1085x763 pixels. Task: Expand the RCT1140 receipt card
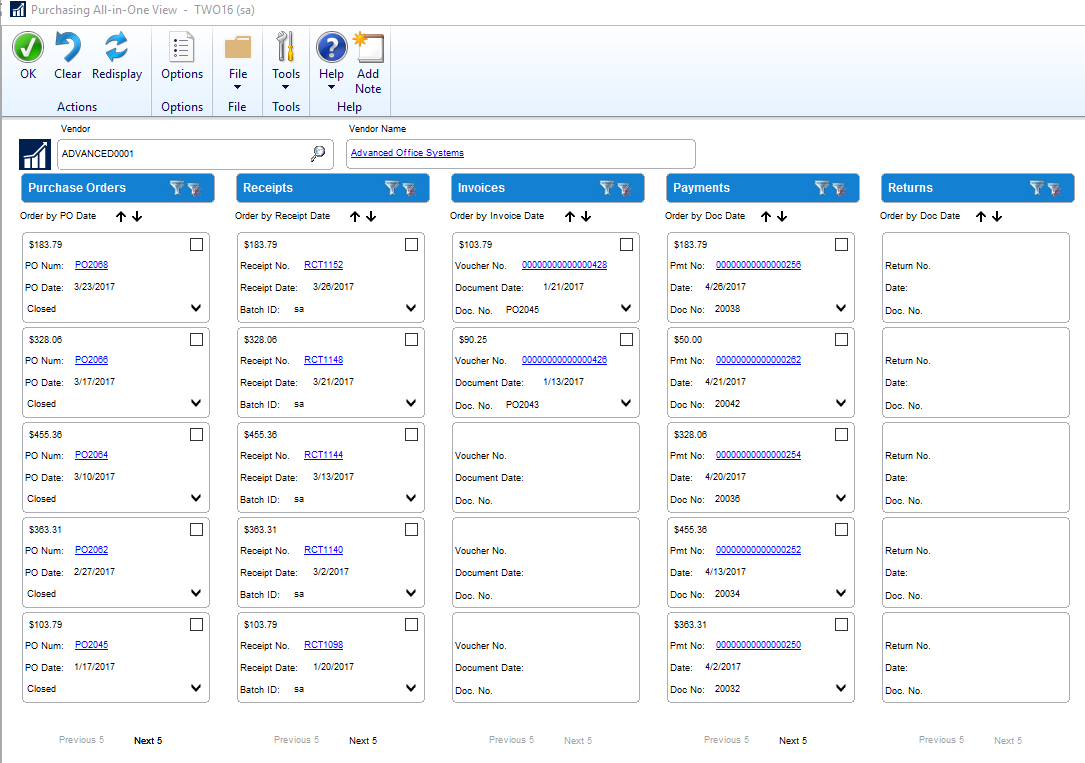tap(411, 593)
